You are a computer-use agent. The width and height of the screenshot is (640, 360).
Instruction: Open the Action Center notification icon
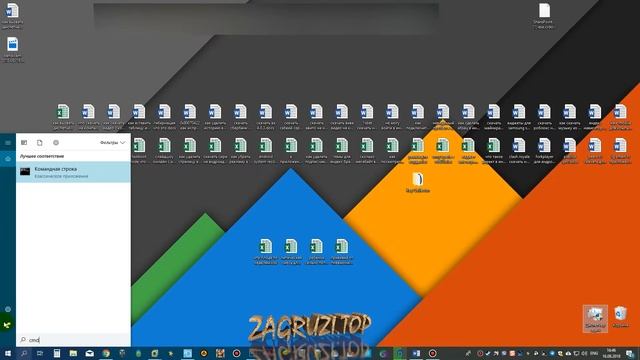coord(630,353)
